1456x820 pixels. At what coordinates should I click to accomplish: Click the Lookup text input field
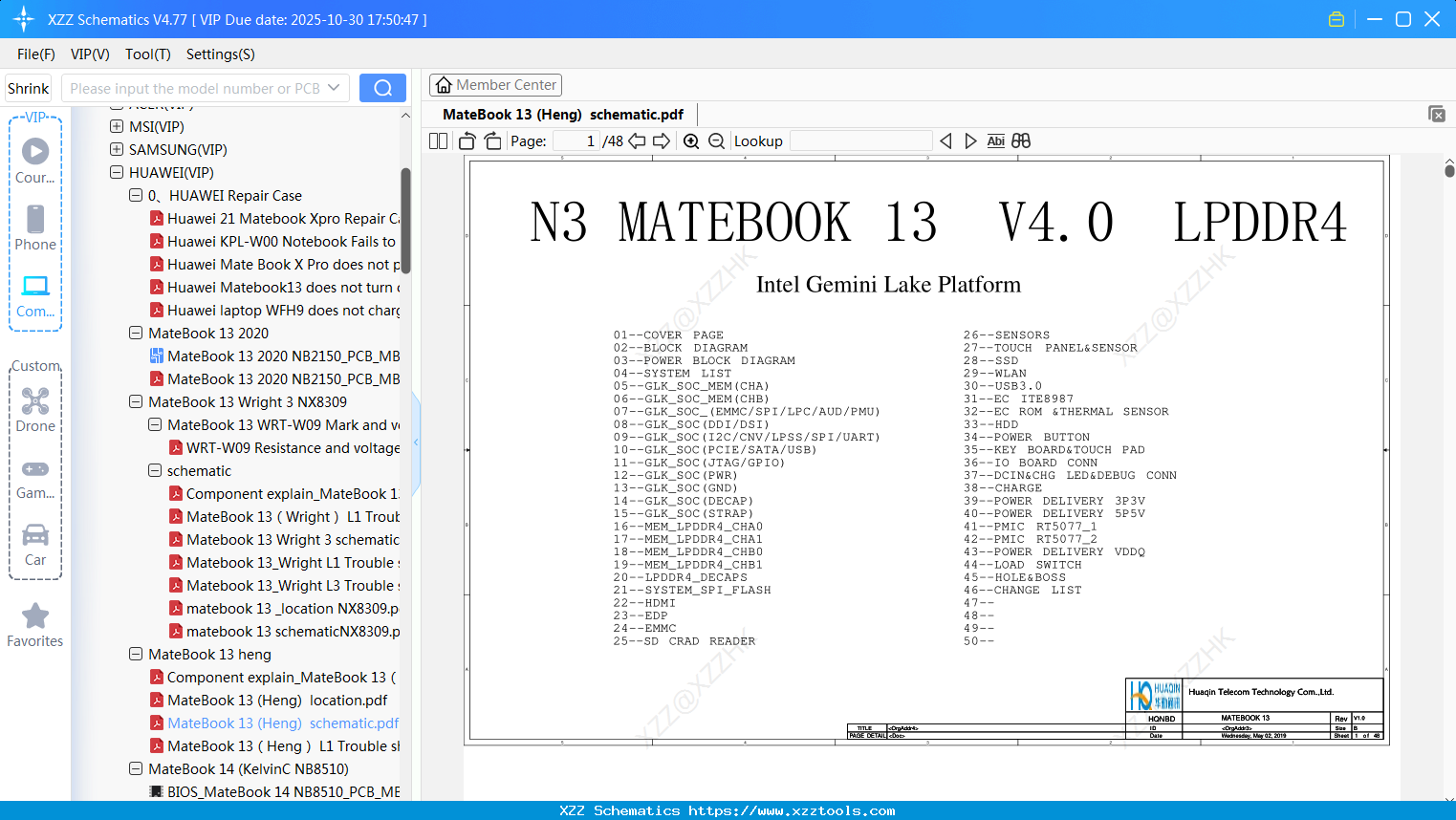pos(860,141)
